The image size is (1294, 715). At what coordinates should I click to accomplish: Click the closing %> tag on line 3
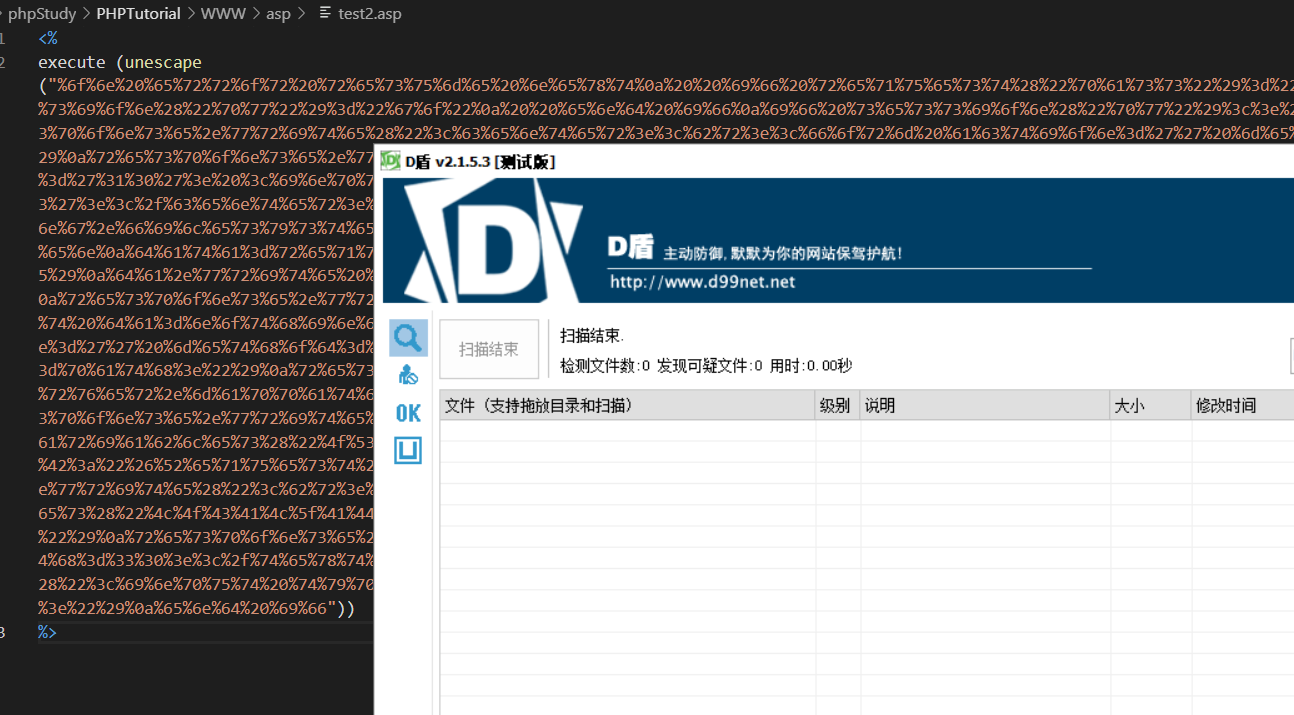coord(47,632)
